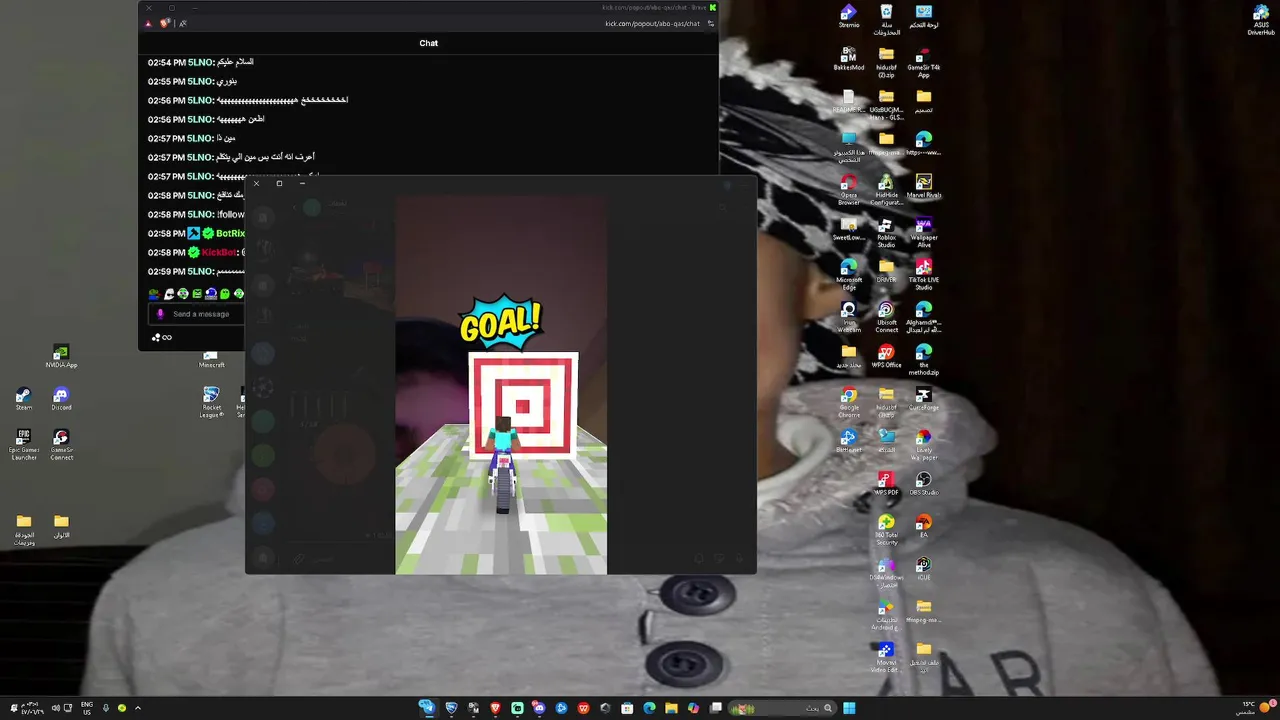Select the BotRix message in the chat
This screenshot has height=720, width=1280.
coord(197,233)
